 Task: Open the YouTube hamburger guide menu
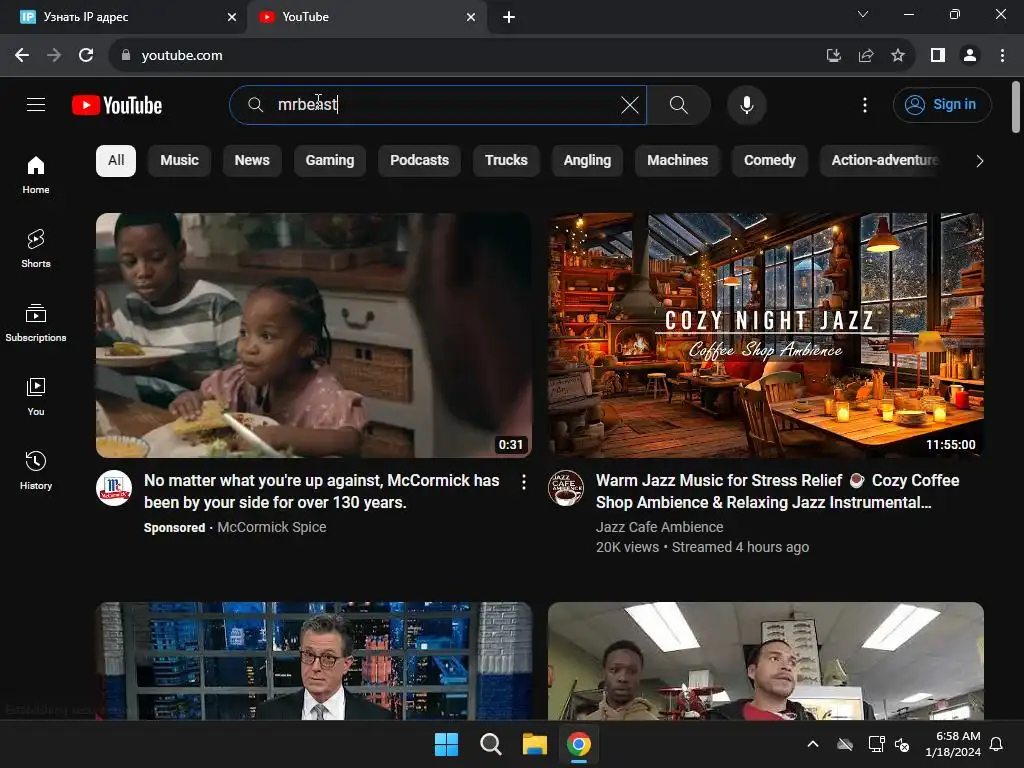tap(36, 104)
